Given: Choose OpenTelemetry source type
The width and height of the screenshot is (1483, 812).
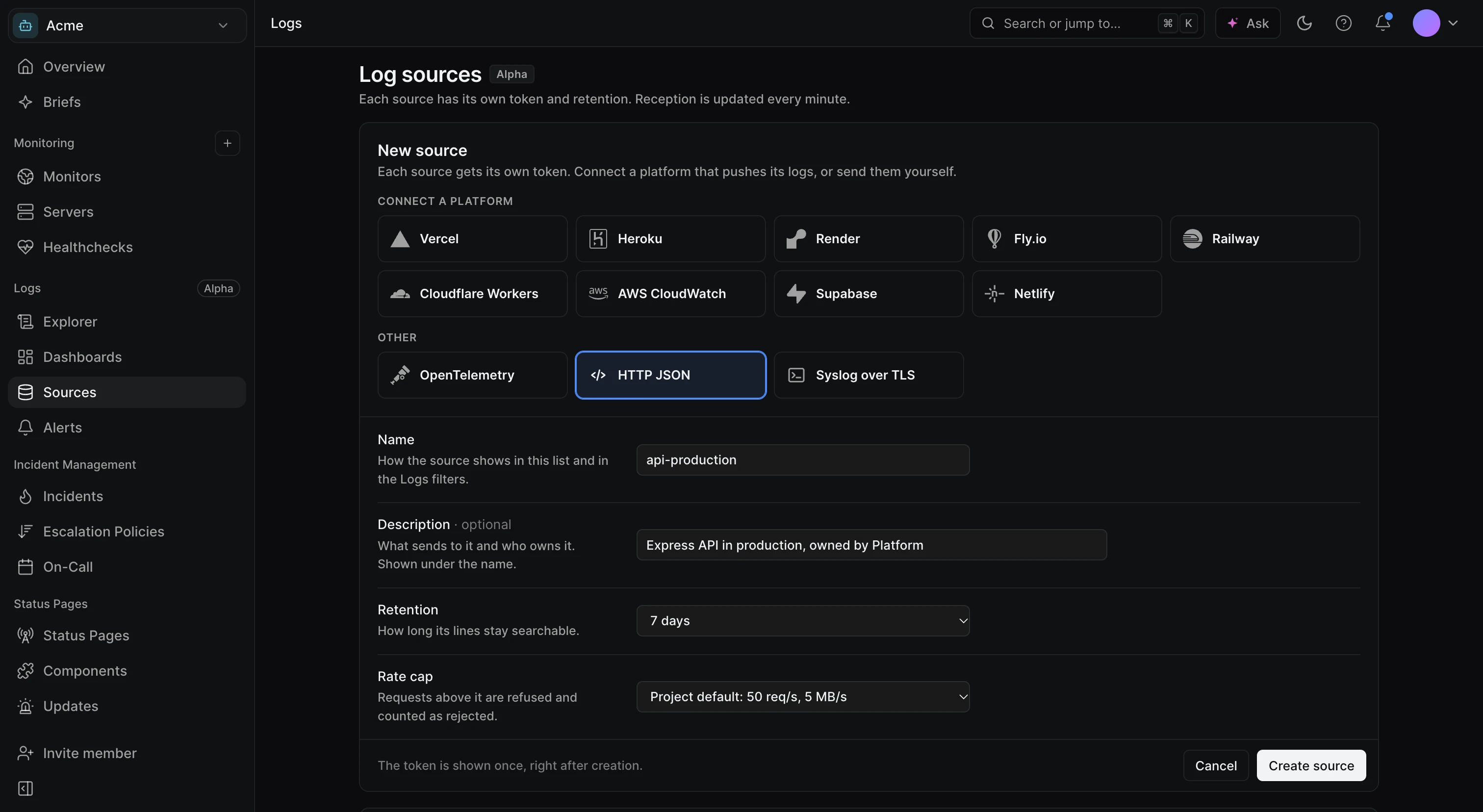Looking at the screenshot, I should 472,375.
